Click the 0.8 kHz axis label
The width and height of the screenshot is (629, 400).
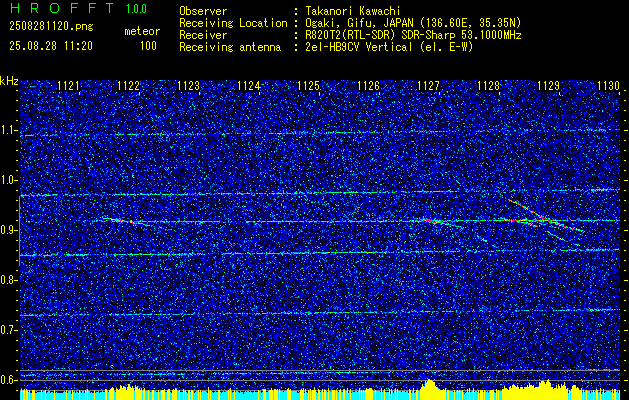(9, 280)
